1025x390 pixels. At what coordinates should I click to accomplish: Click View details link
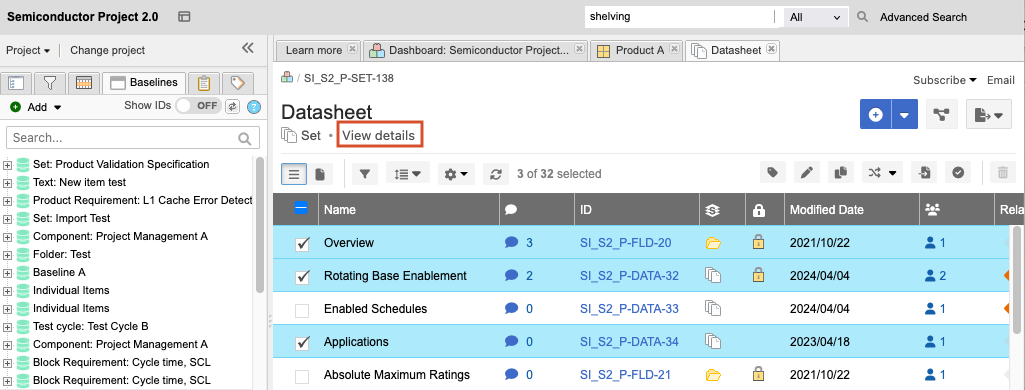tap(378, 135)
